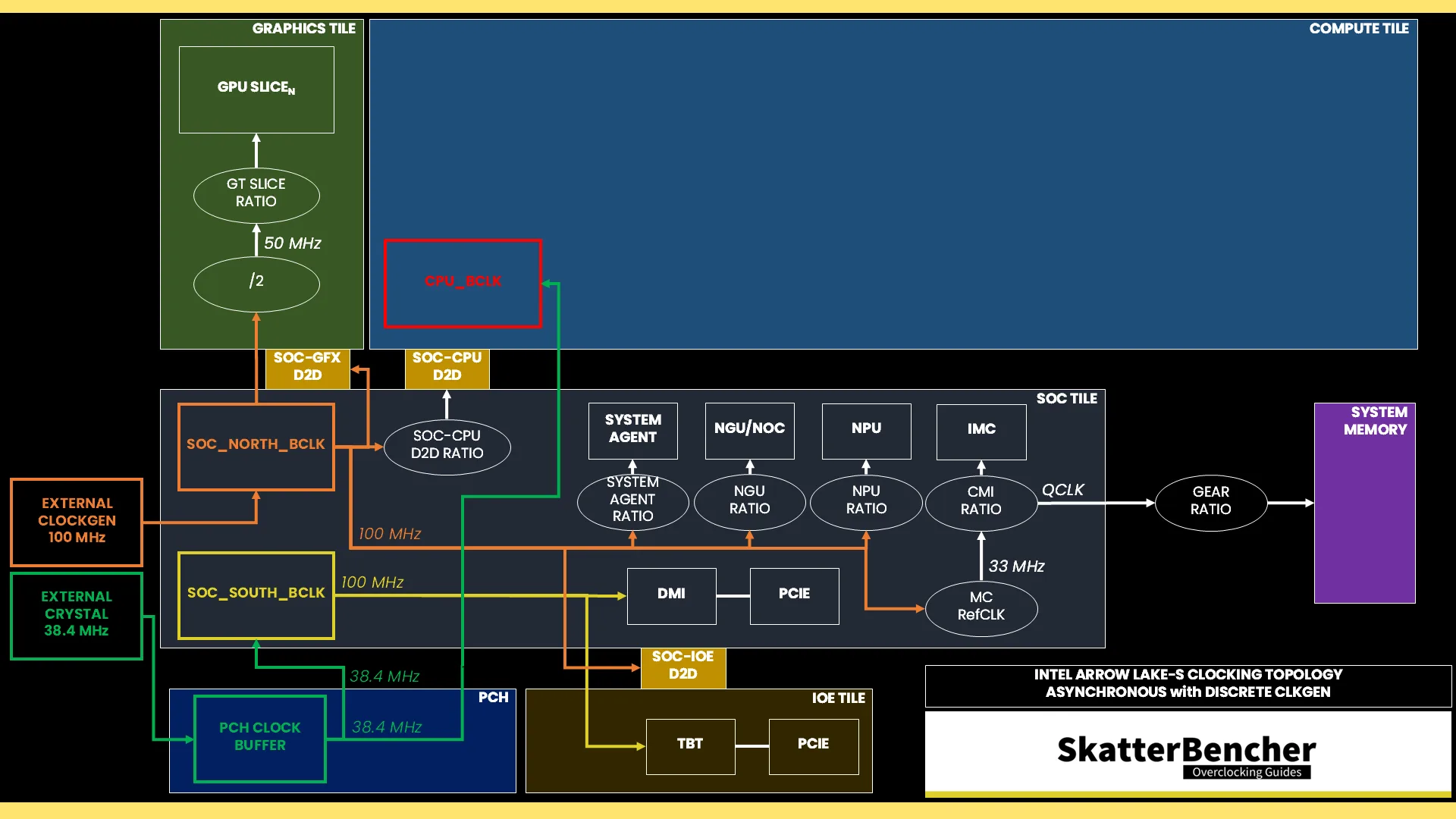Viewport: 1456px width, 819px height.
Task: Select the SOC-GFX D2D block
Action: click(307, 368)
